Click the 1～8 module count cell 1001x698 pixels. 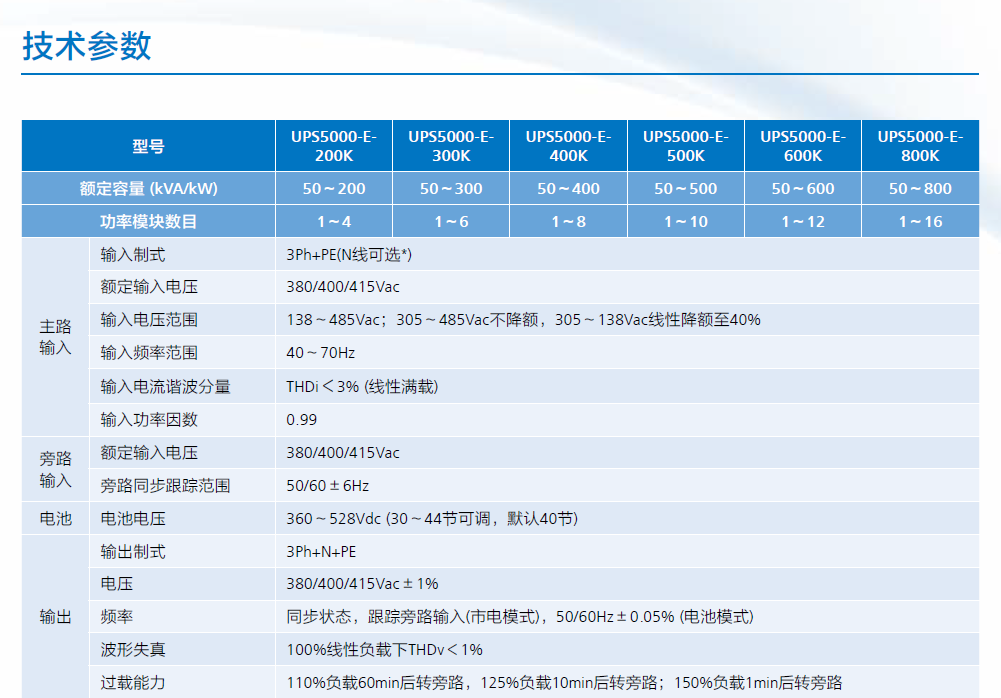pos(568,222)
